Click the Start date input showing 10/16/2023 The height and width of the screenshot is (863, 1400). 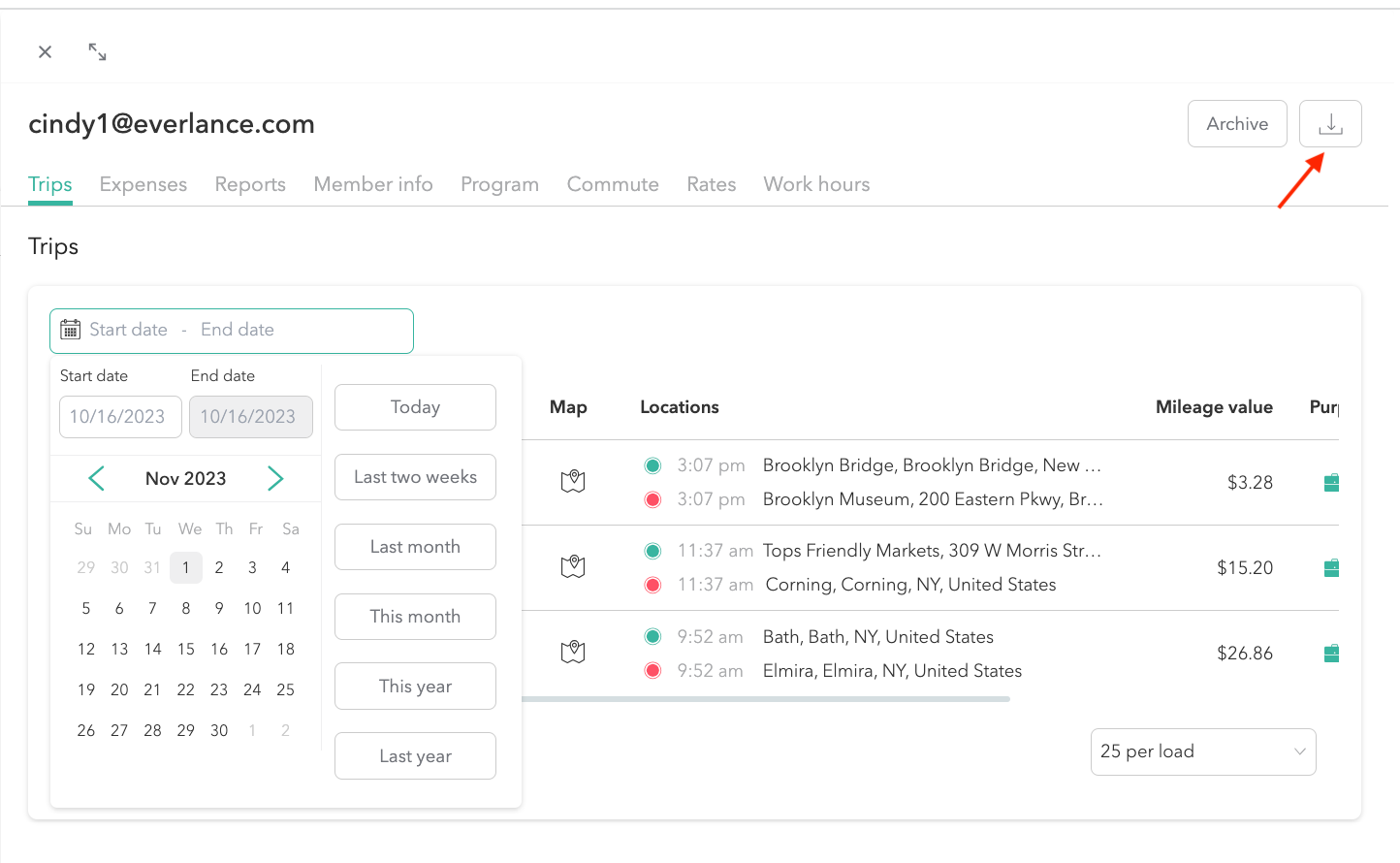click(120, 417)
